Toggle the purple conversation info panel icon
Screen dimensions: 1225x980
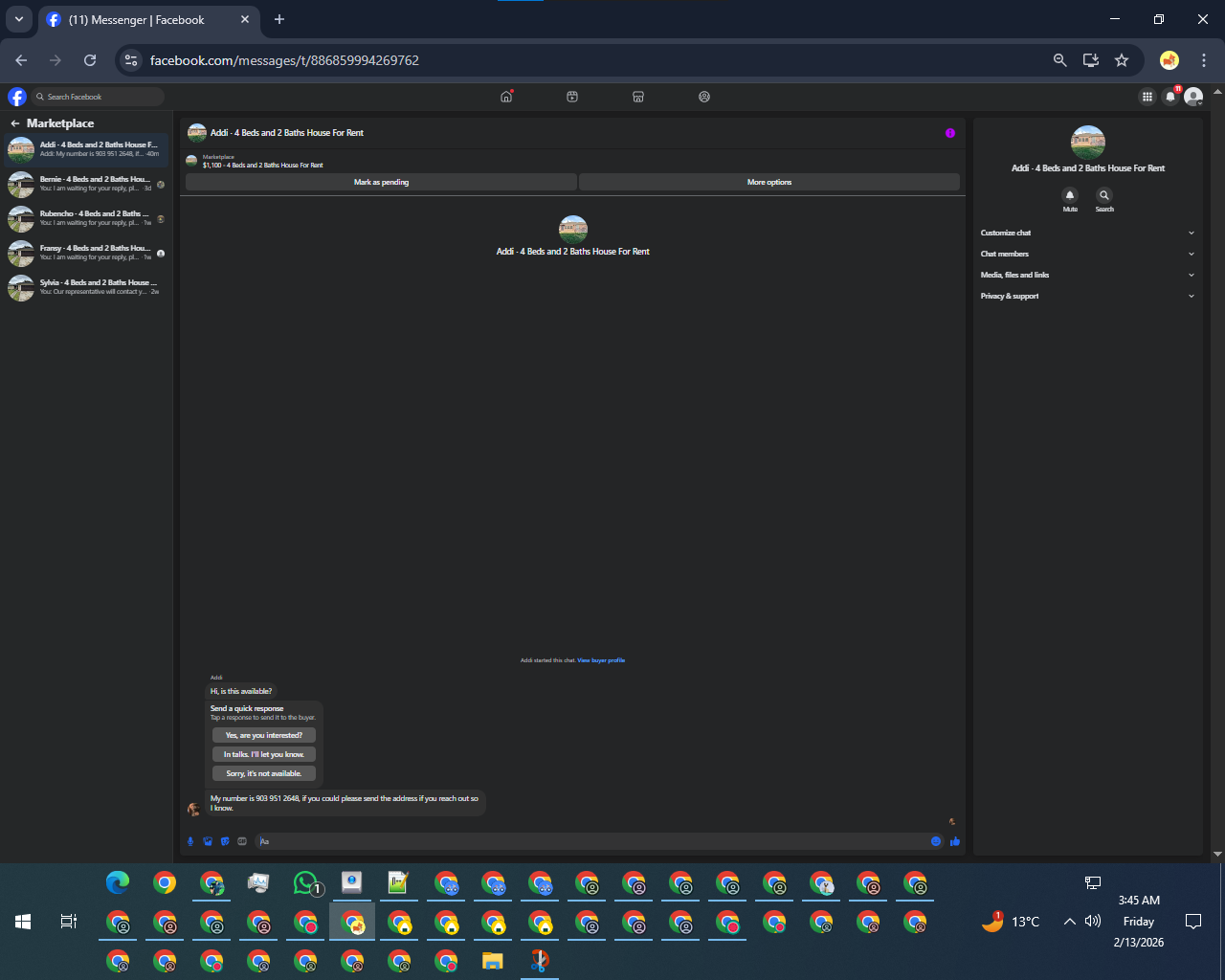[x=950, y=133]
